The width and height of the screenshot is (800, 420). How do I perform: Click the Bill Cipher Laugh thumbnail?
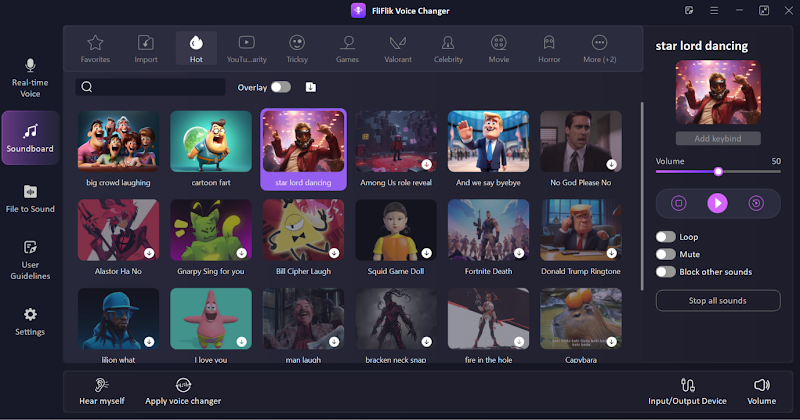point(304,230)
